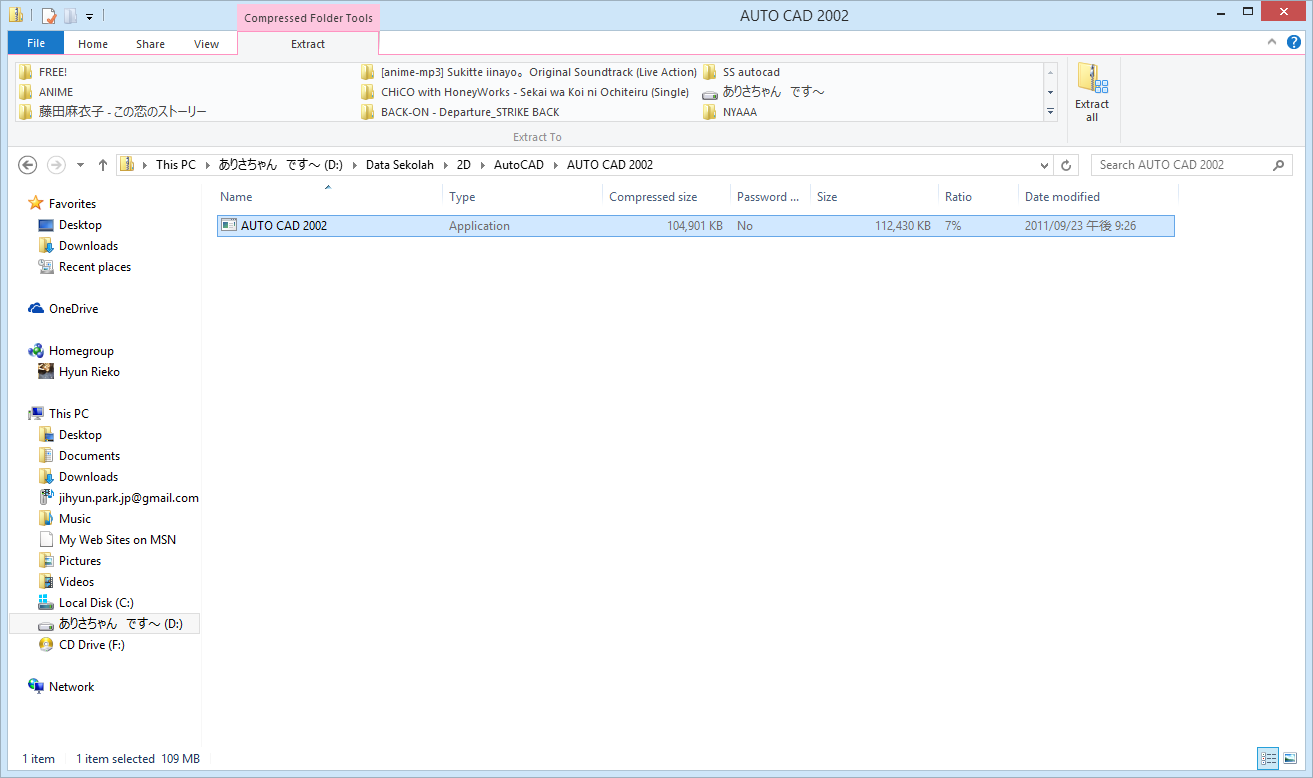This screenshot has height=778, width=1313.
Task: Open Pictures under This PC
Action: 79,561
